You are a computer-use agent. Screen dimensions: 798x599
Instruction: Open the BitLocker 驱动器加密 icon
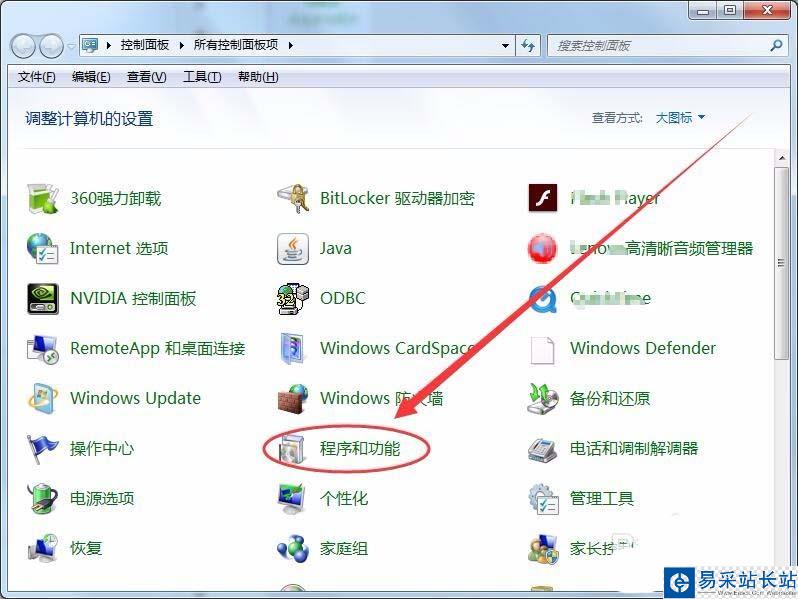pyautogui.click(x=293, y=198)
